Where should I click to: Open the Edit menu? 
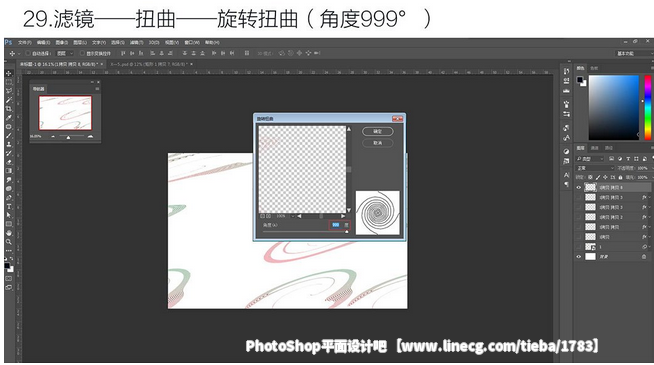tap(43, 43)
